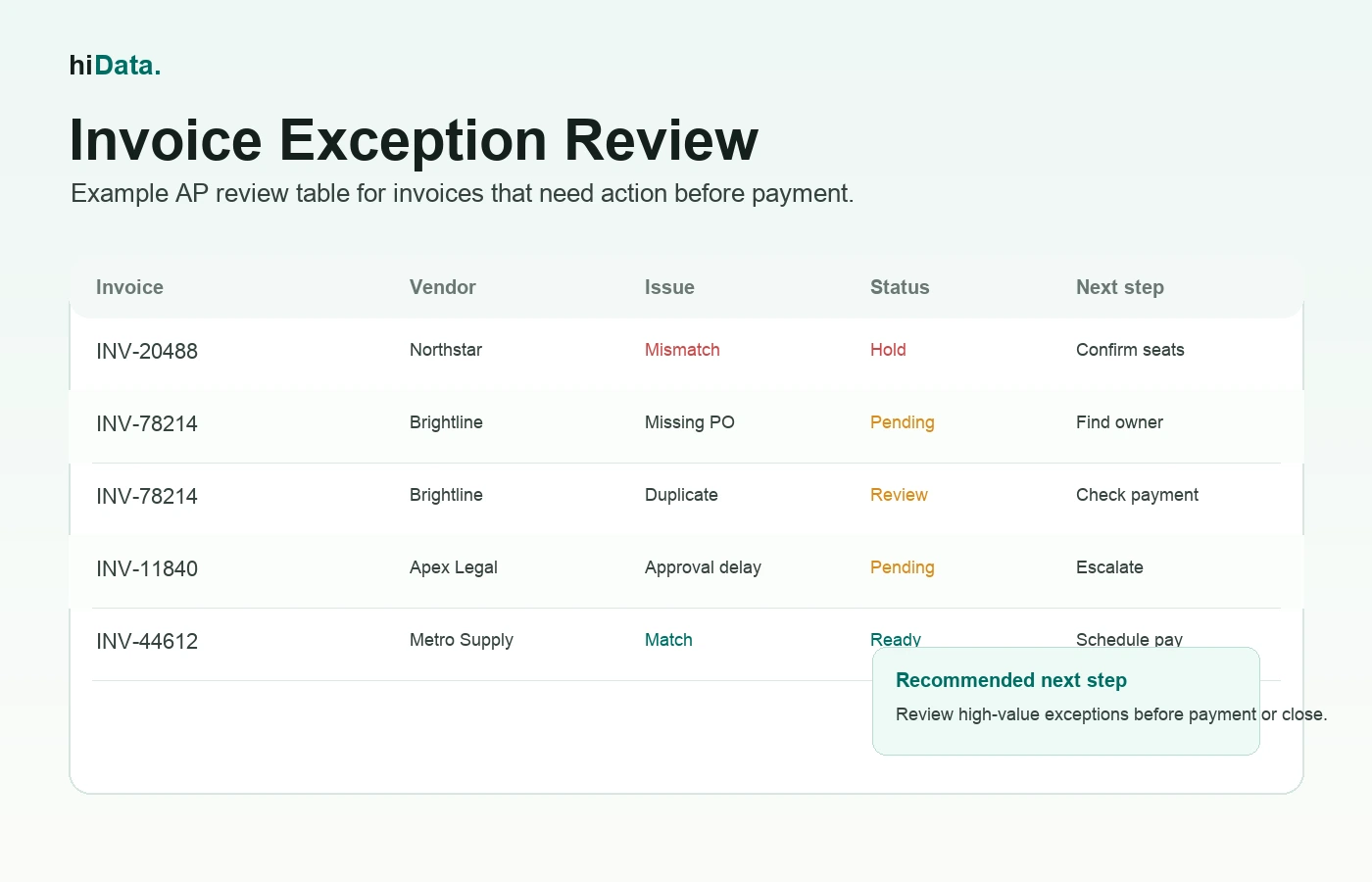Select the 'Escalate' next step

point(1109,567)
